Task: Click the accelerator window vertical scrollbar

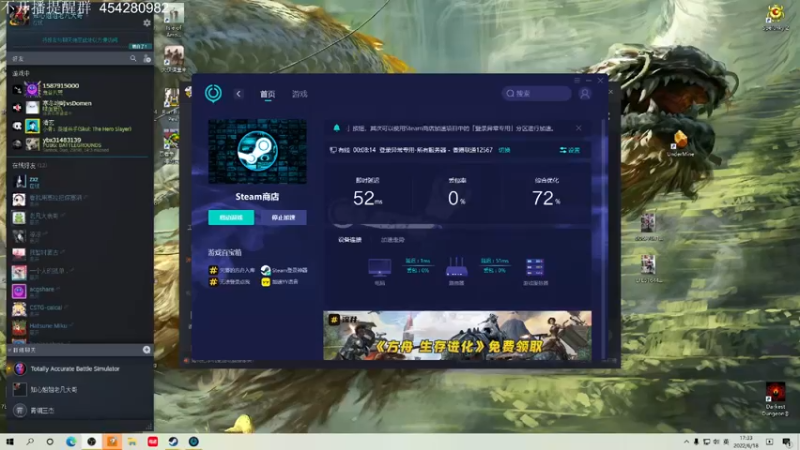Action: [x=604, y=237]
